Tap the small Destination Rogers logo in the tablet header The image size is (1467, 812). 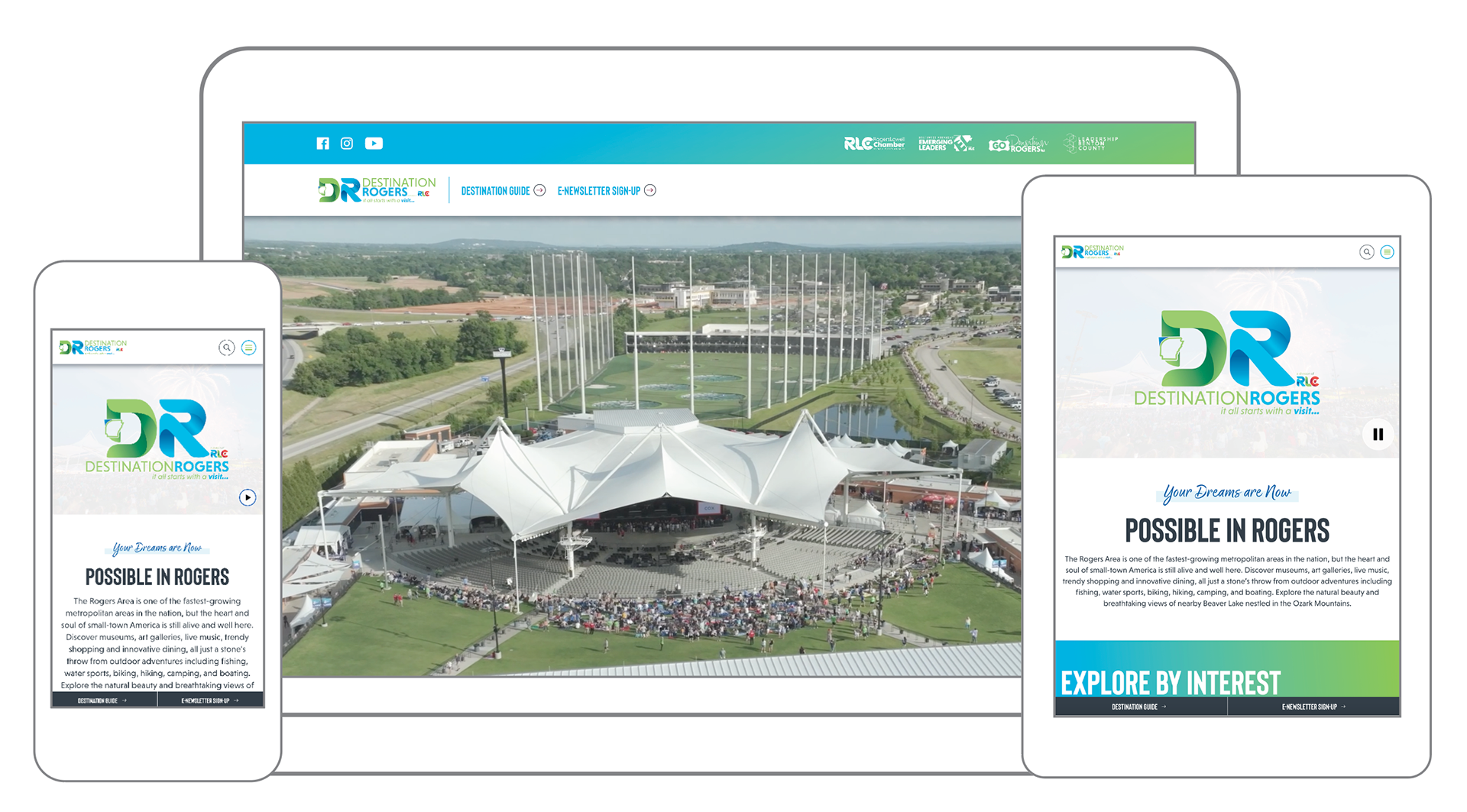pyautogui.click(x=1093, y=251)
